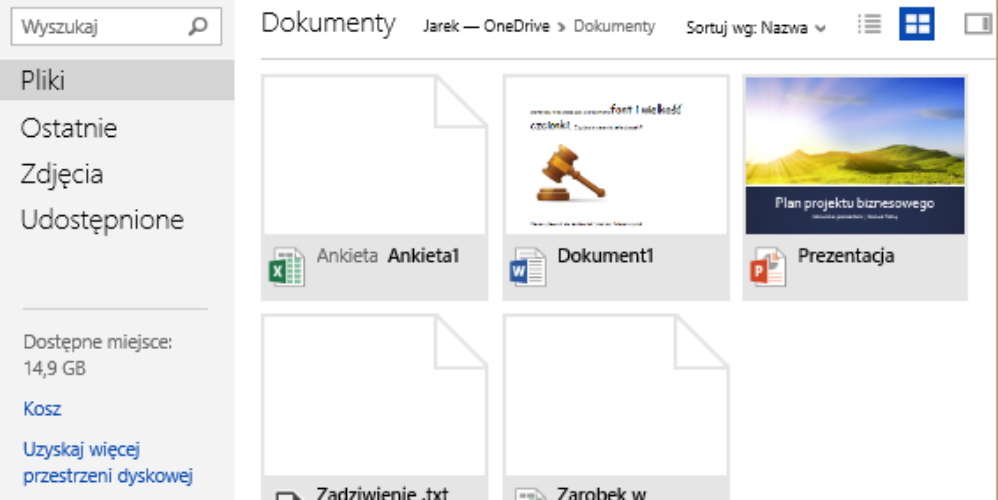This screenshot has height=500, width=998.
Task: Click the Dostępne miejsce 14,9 GB text
Action: 97,355
